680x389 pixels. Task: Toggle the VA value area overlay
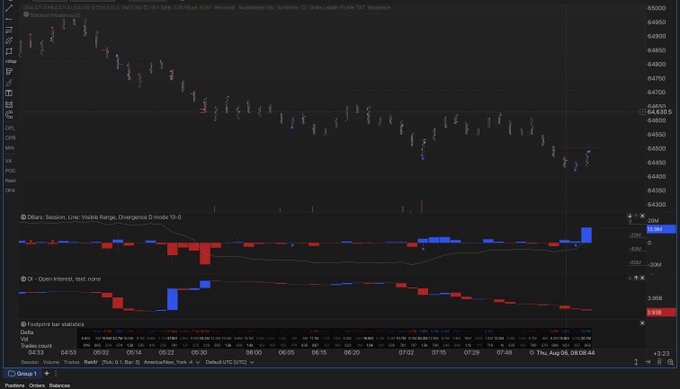click(9, 161)
